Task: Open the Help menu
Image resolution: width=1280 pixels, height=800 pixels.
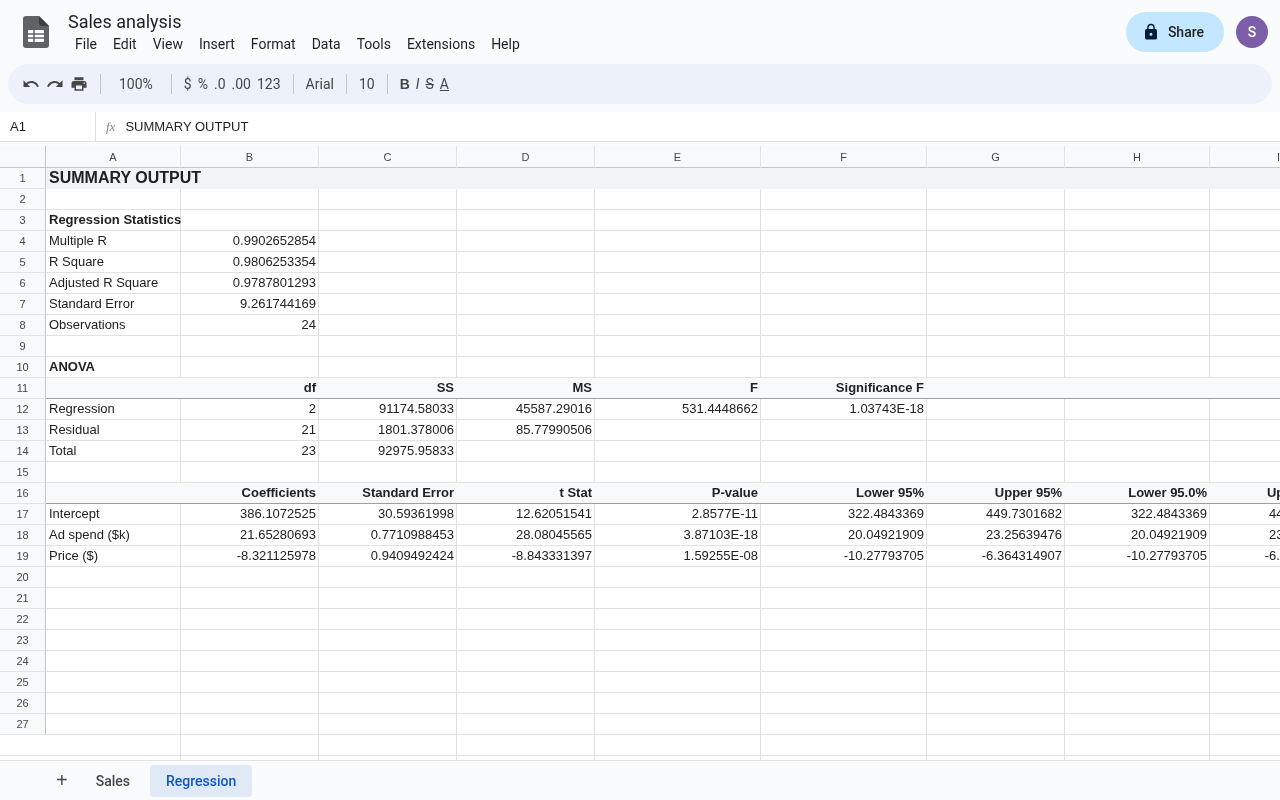Action: 505,44
